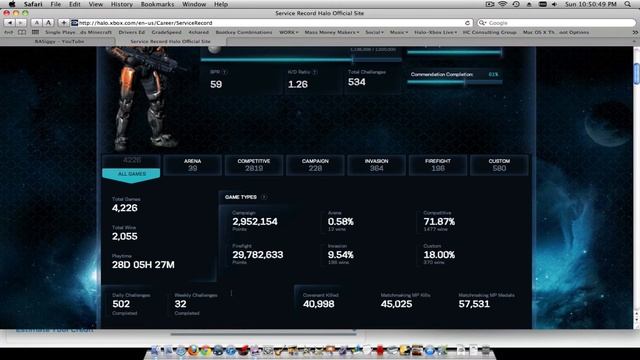Screen dimensions: 640x360
Task: Launch Google Chrome from the Dock
Action: pyautogui.click(x=205, y=350)
